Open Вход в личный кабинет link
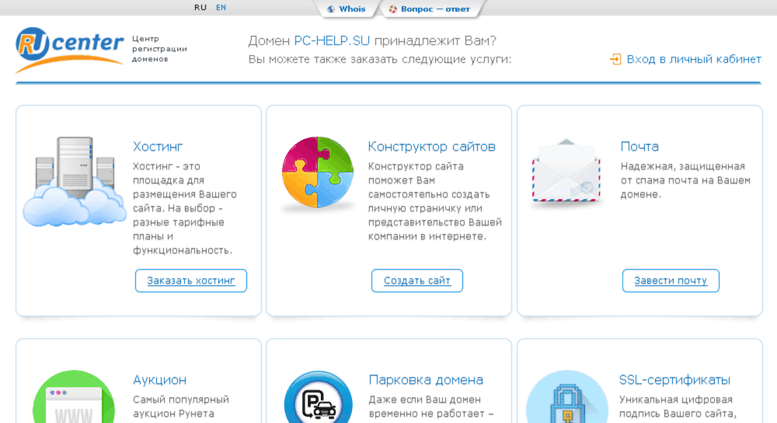The width and height of the screenshot is (777, 423). (694, 59)
